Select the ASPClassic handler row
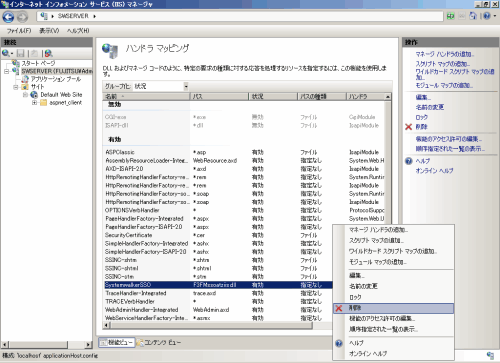500x363 pixels. tap(245, 152)
